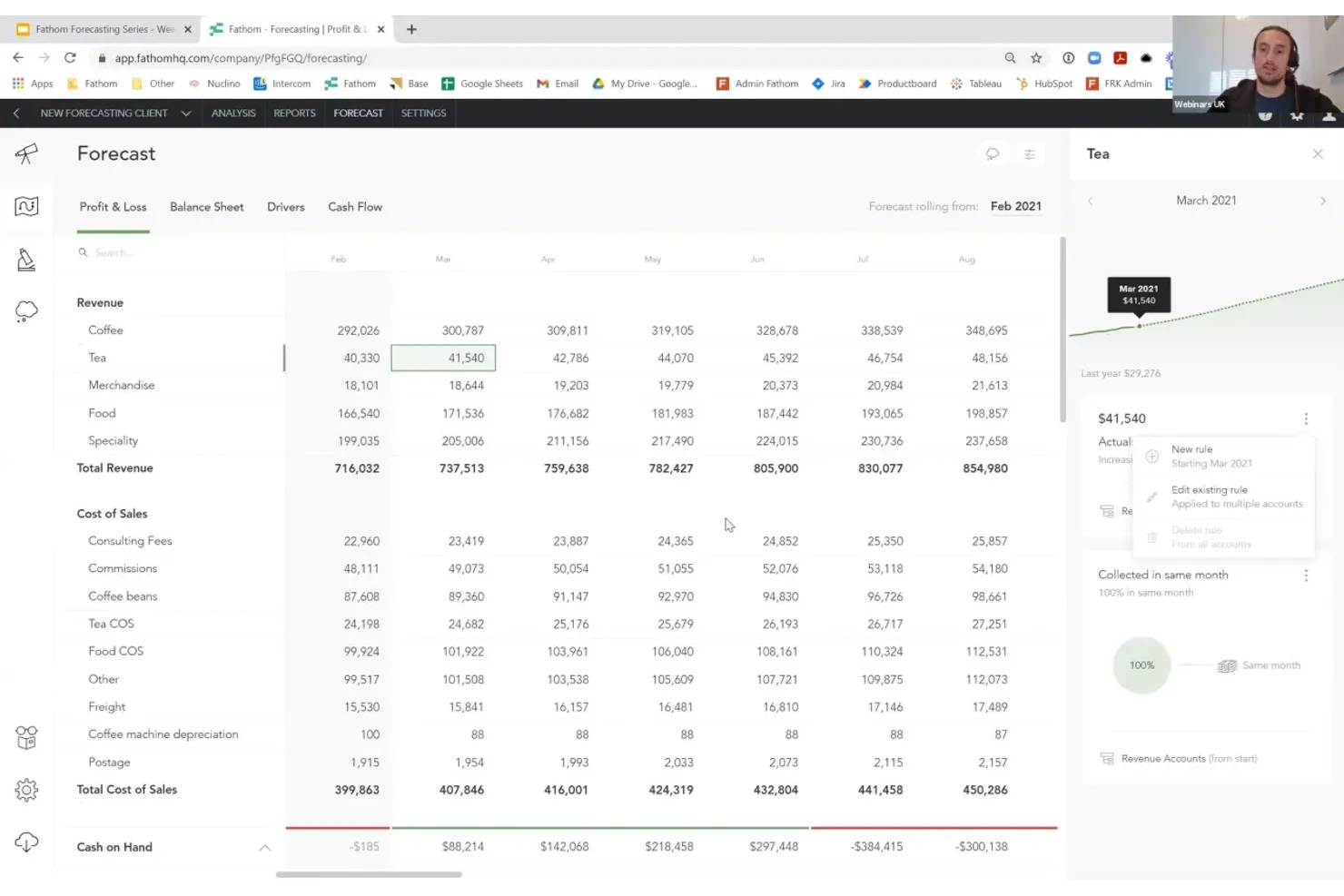Click the thought cloud icon in the sidebar
The width and height of the screenshot is (1344, 896).
point(25,310)
